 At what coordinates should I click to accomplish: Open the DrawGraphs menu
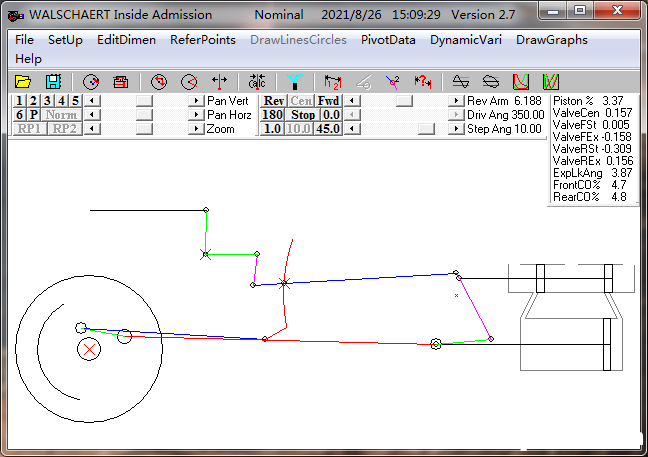tap(551, 40)
